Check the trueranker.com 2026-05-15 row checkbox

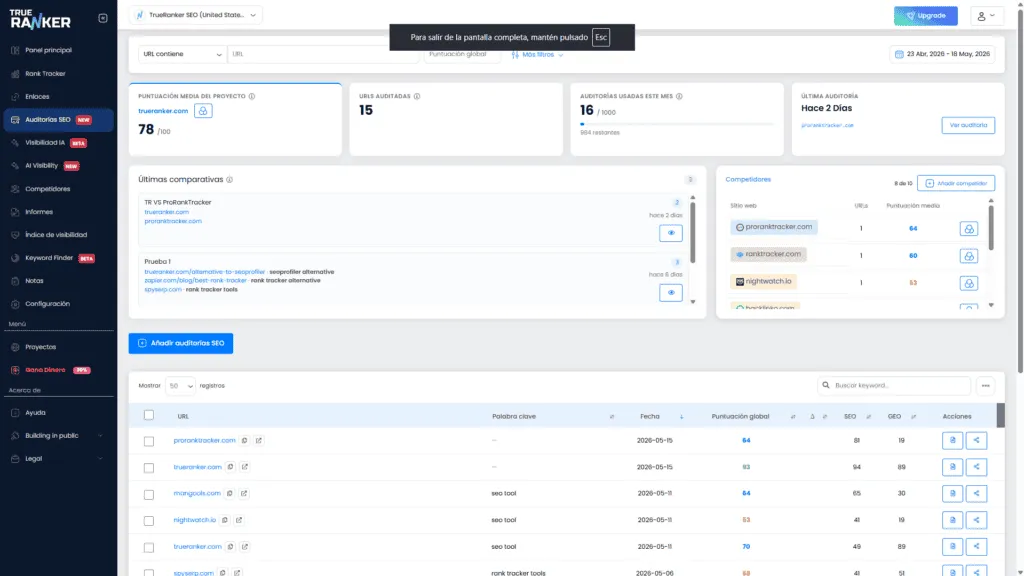[x=149, y=468]
